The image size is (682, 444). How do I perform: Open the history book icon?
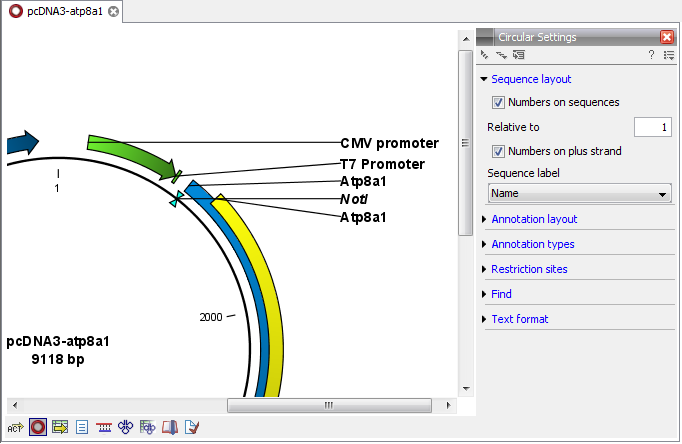click(170, 427)
